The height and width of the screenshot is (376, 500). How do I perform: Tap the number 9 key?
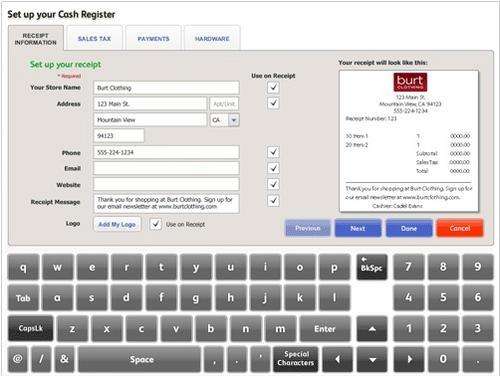(478, 267)
